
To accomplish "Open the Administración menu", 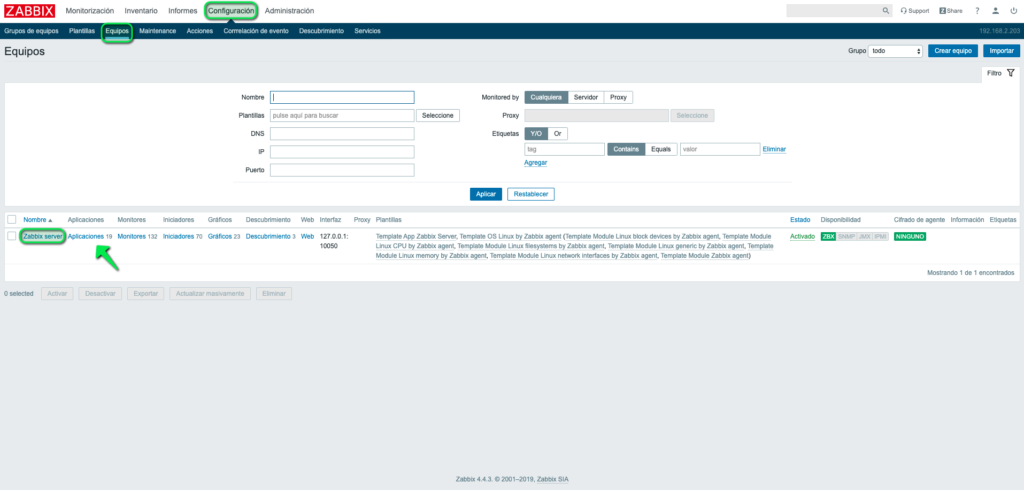I will [x=289, y=10].
